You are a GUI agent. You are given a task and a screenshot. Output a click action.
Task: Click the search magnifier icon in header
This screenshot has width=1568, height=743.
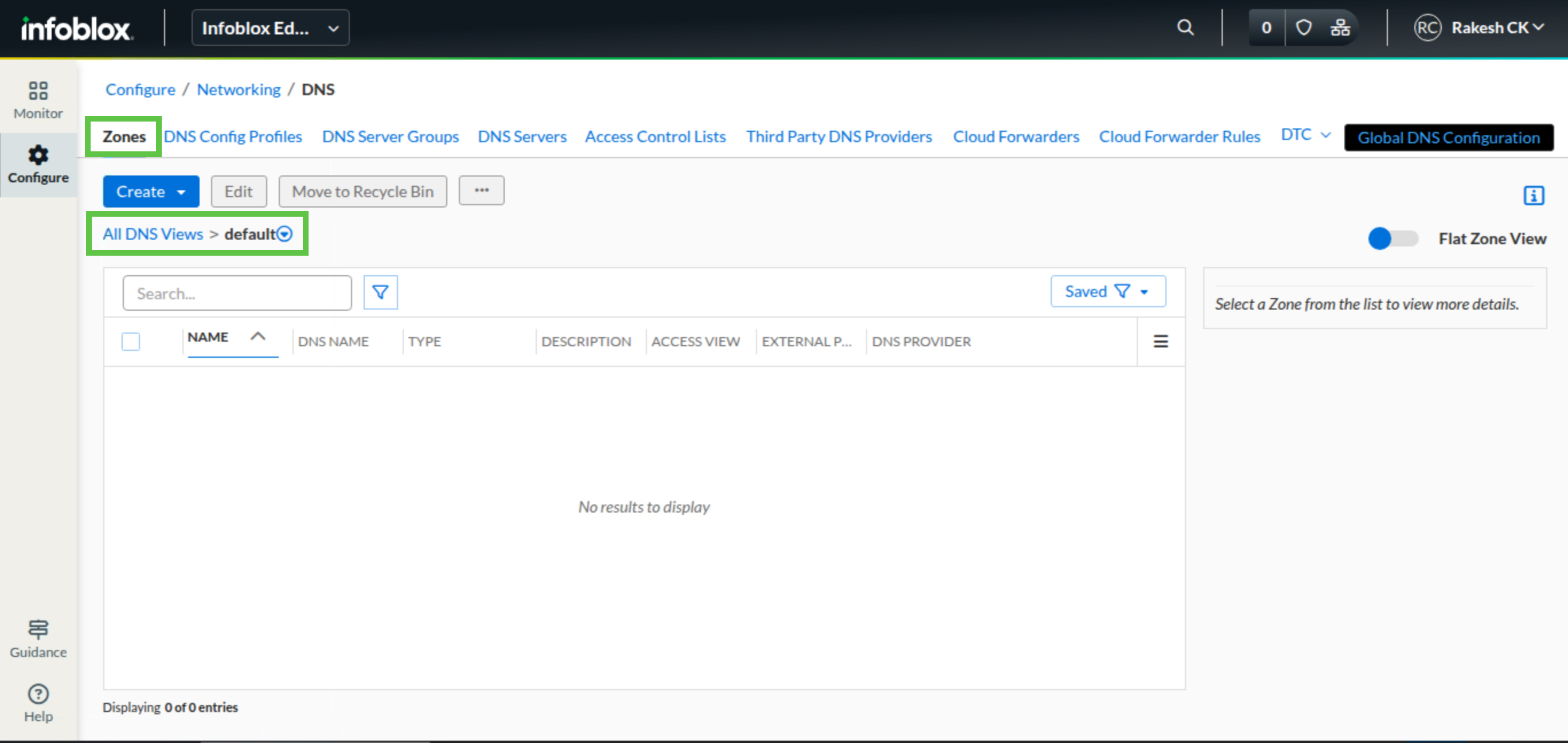point(1184,28)
